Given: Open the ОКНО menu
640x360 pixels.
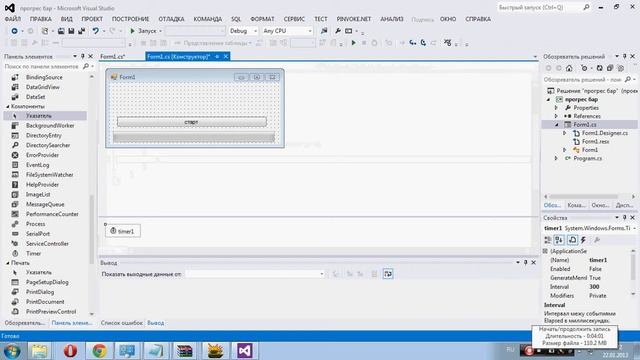Looking at the screenshot, I should 448,19.
